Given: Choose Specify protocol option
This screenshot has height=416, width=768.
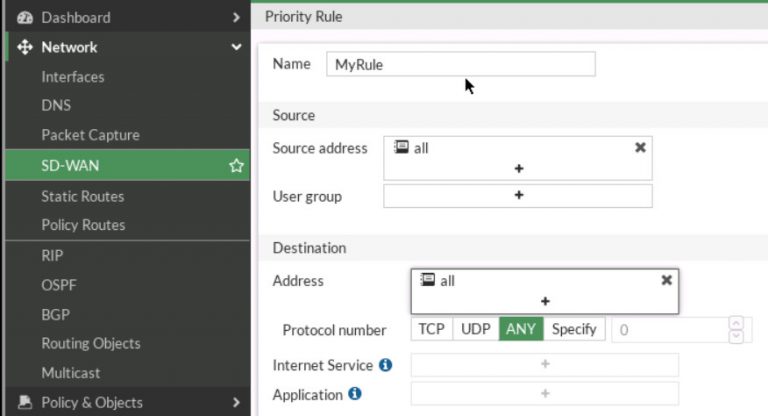Looking at the screenshot, I should click(574, 329).
